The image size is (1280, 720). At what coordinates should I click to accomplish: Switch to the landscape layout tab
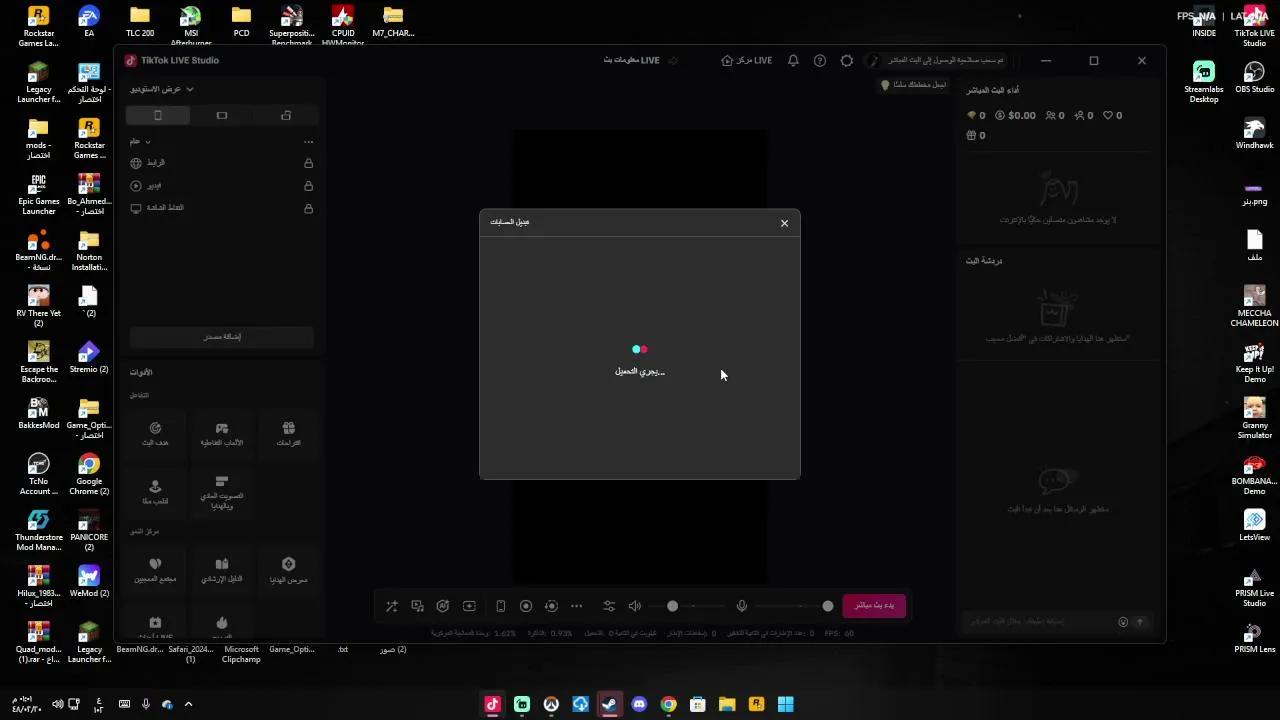click(x=222, y=116)
